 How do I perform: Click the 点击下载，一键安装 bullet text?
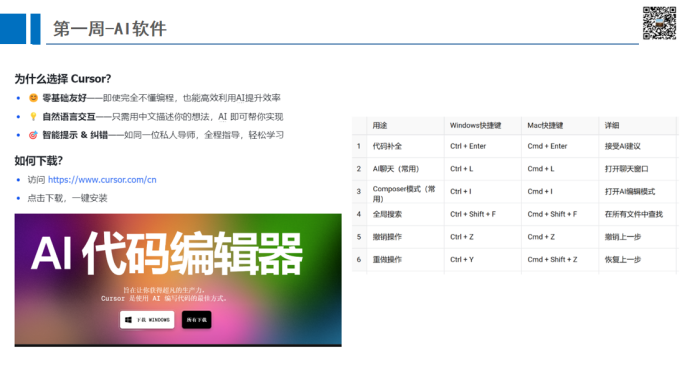pos(67,198)
